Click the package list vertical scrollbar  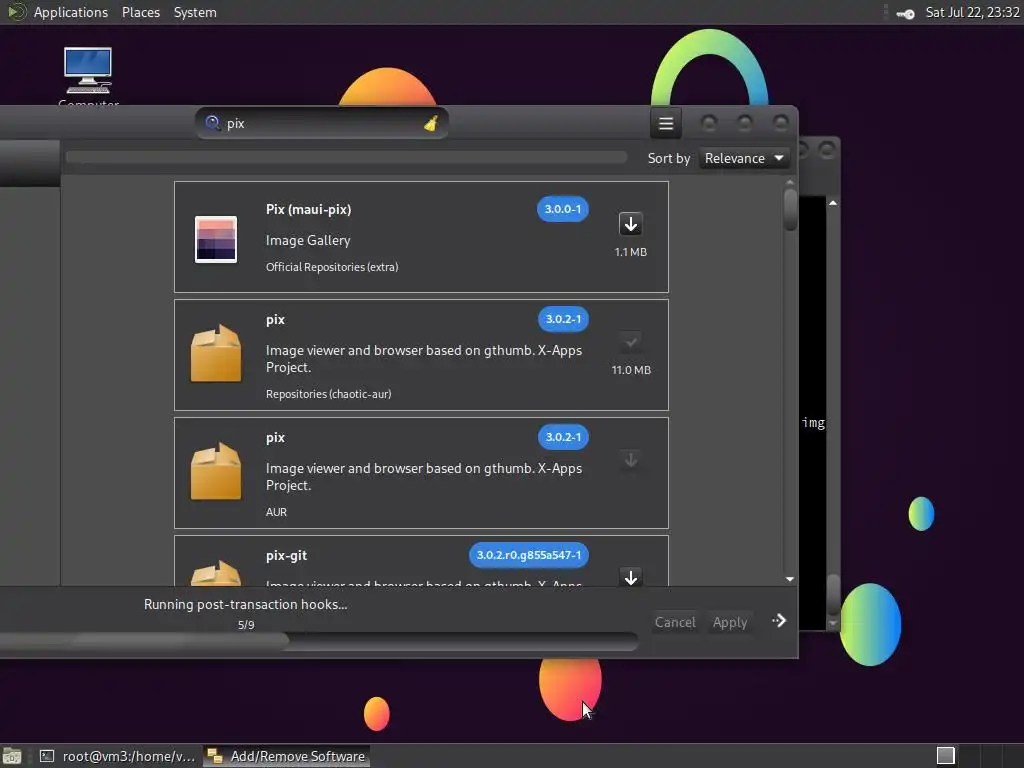790,209
